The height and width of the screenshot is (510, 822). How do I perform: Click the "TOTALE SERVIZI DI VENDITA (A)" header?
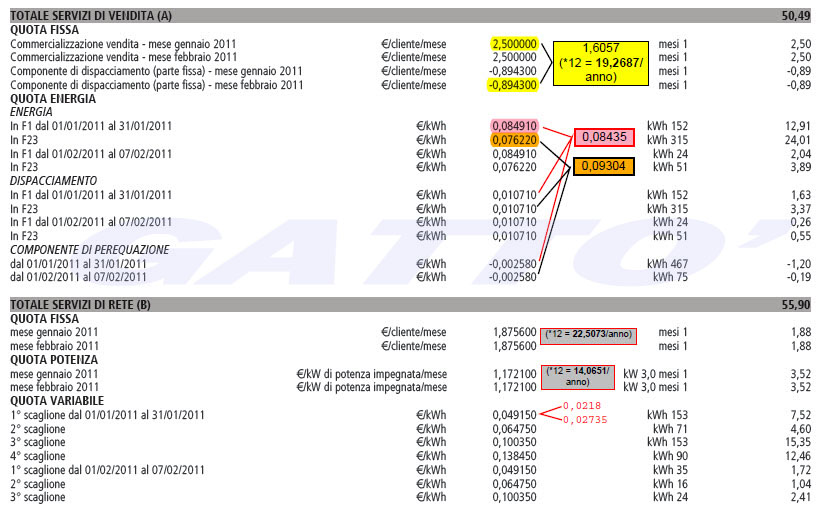(x=91, y=16)
